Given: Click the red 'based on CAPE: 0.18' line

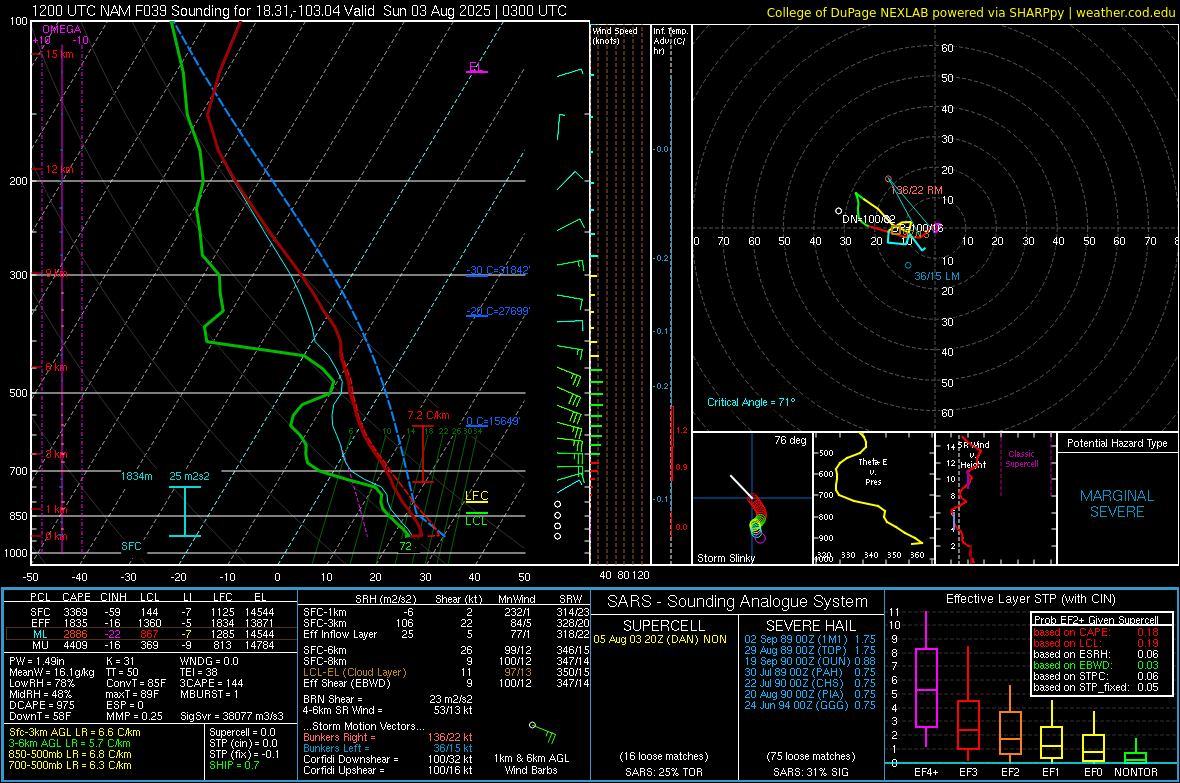Looking at the screenshot, I should point(1096,632).
